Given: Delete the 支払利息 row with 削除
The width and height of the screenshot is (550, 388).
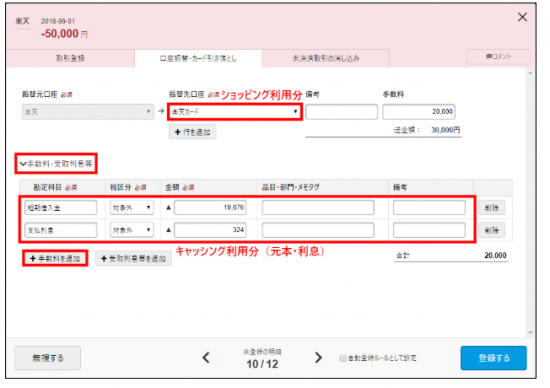Looking at the screenshot, I should point(491,230).
